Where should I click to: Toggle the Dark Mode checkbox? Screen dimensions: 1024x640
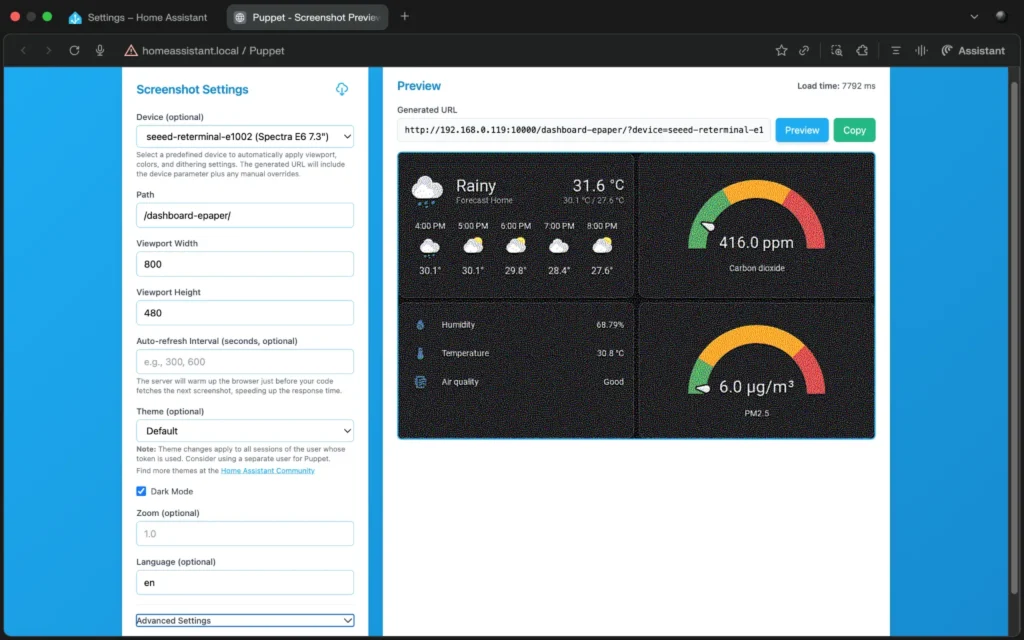[x=141, y=491]
